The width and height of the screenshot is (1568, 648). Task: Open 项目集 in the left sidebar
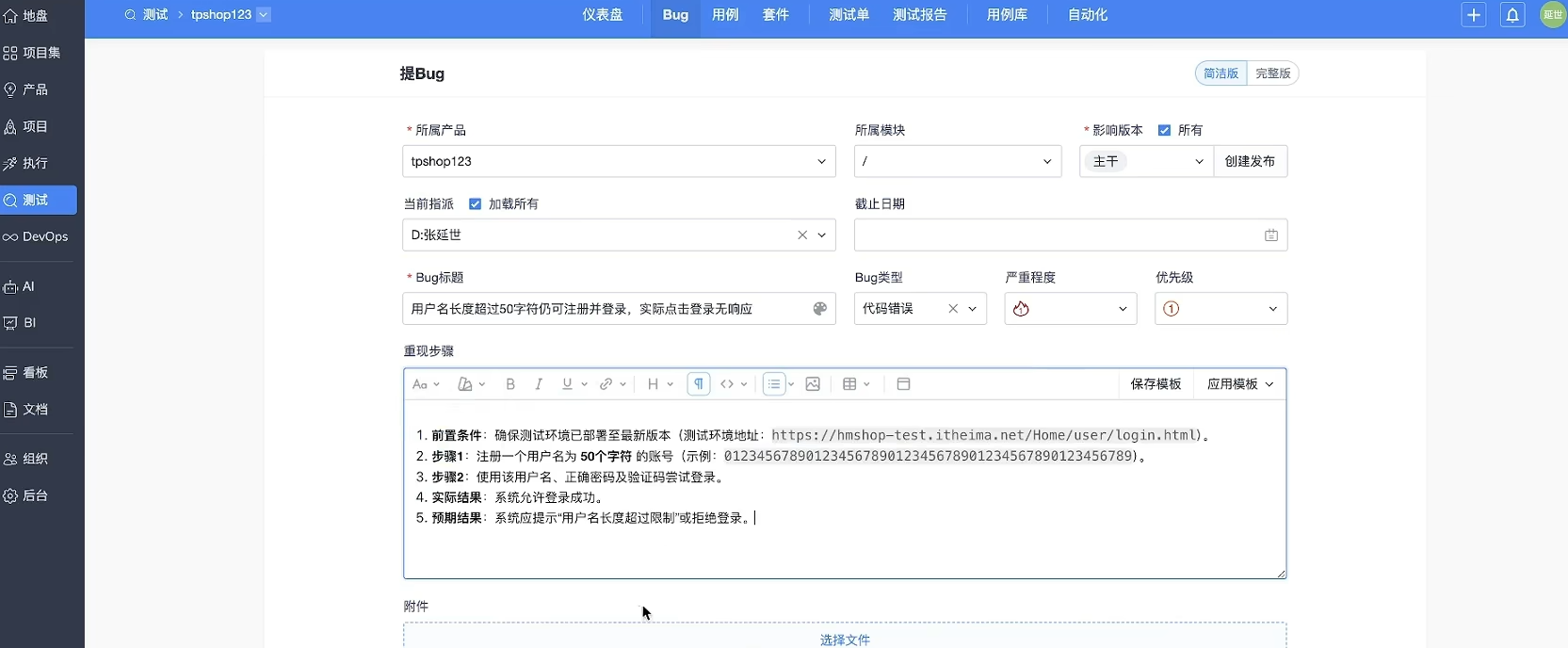coord(32,53)
